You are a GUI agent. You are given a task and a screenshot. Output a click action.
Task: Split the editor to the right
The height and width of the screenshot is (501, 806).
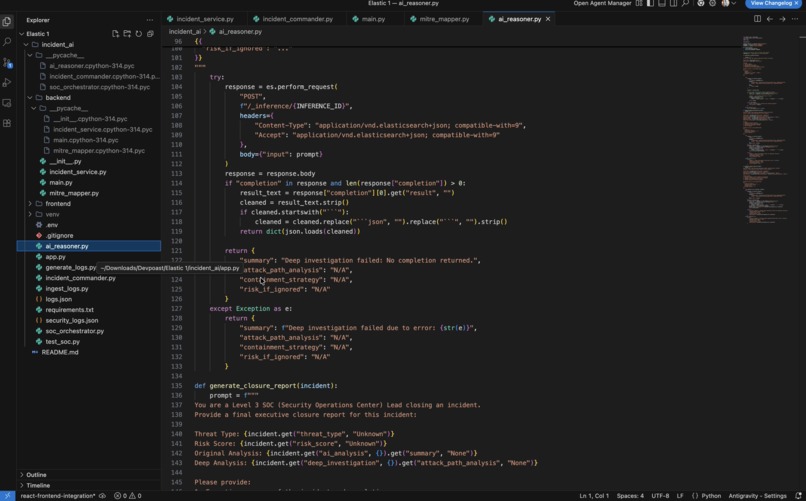click(757, 19)
